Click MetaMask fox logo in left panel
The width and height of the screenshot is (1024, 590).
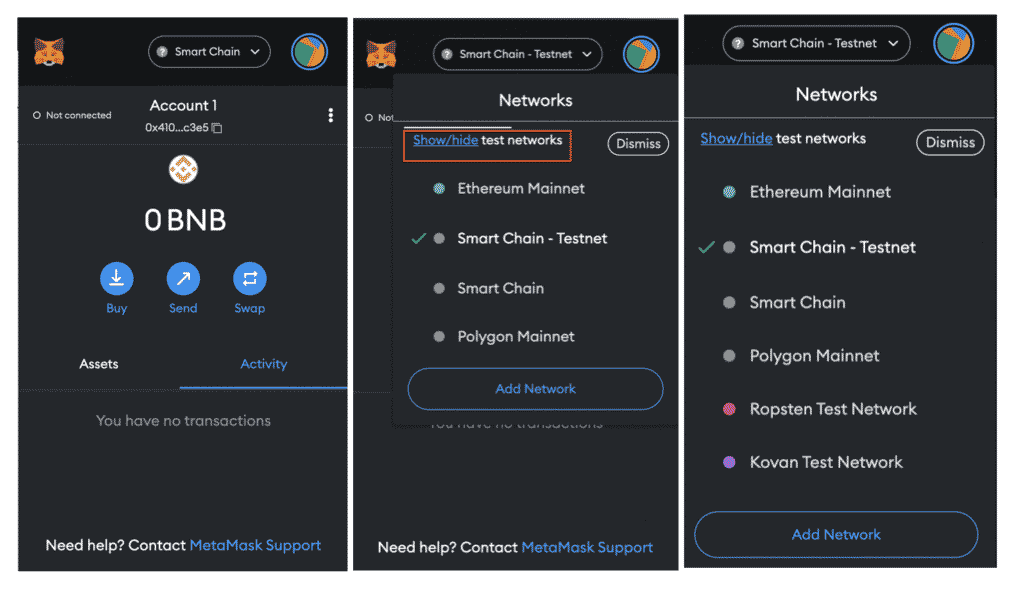pos(49,52)
